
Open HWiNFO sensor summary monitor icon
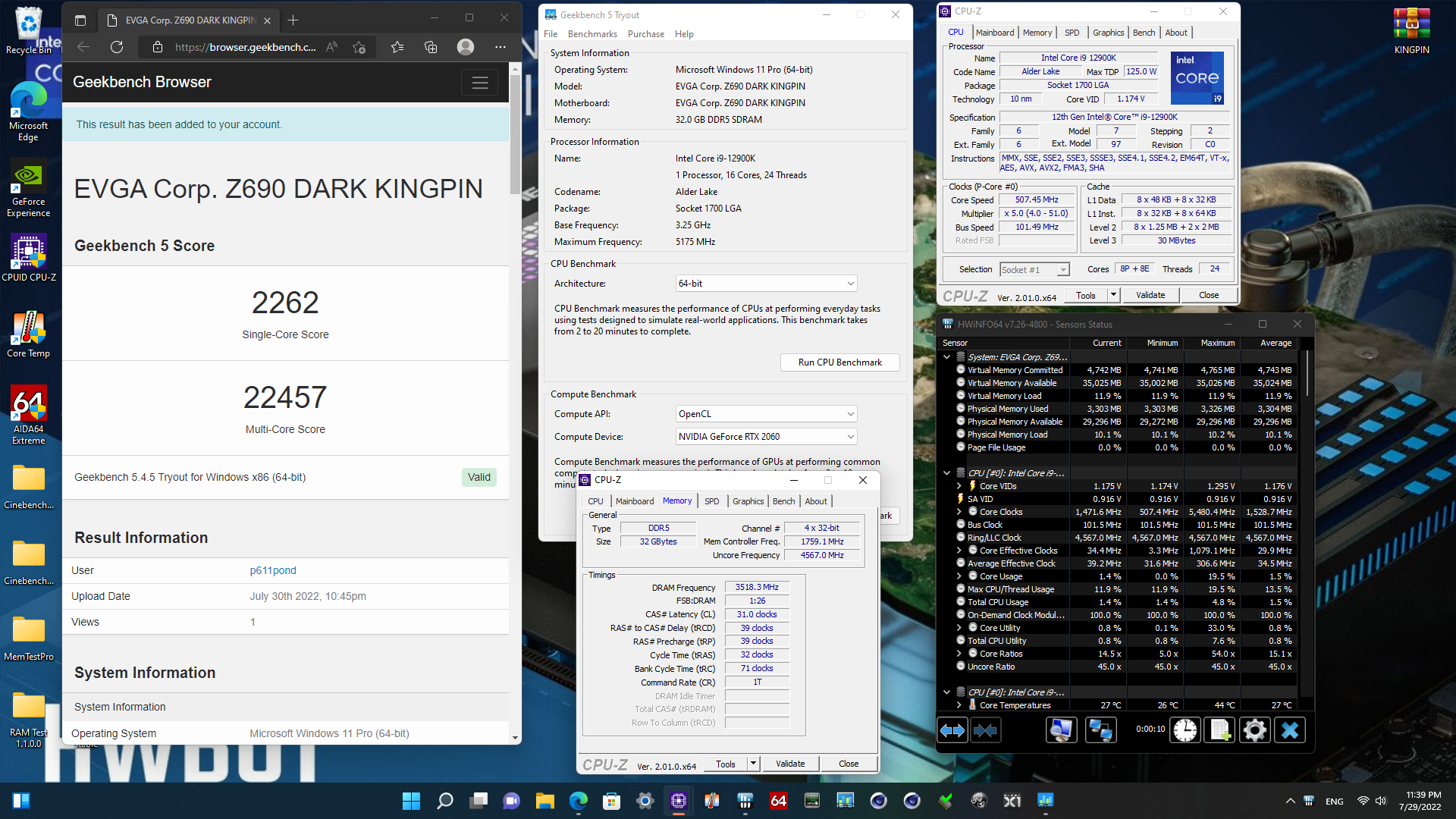(1061, 730)
